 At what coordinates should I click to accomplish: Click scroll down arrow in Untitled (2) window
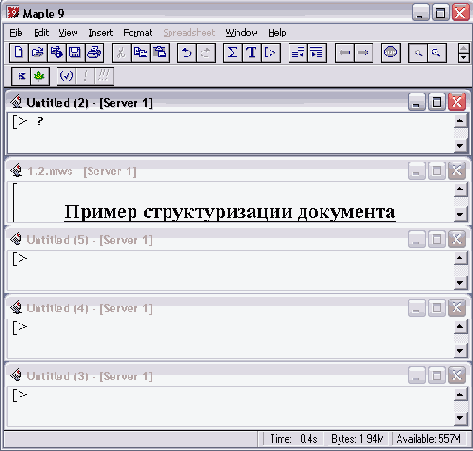pos(461,146)
